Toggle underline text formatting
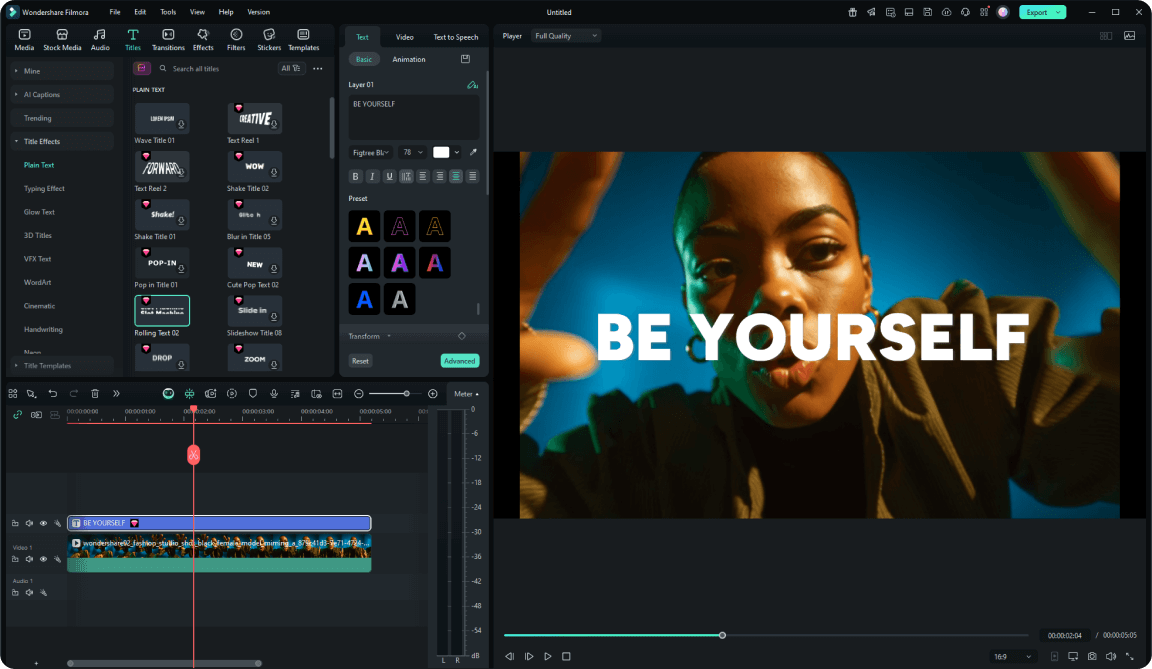Viewport: 1152px width, 669px height. 389,176
